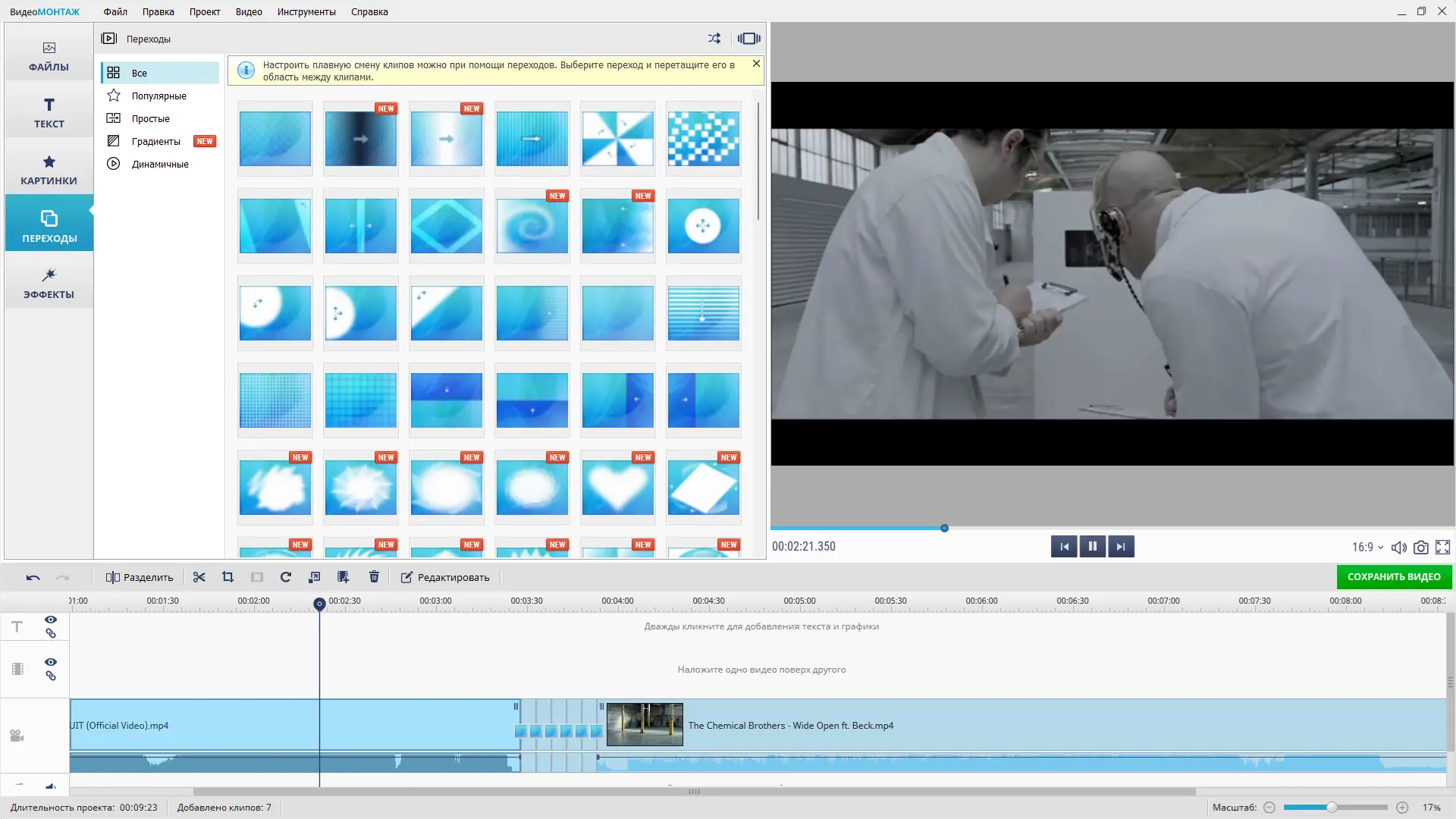Take a snapshot with the camera icon

pos(1421,547)
